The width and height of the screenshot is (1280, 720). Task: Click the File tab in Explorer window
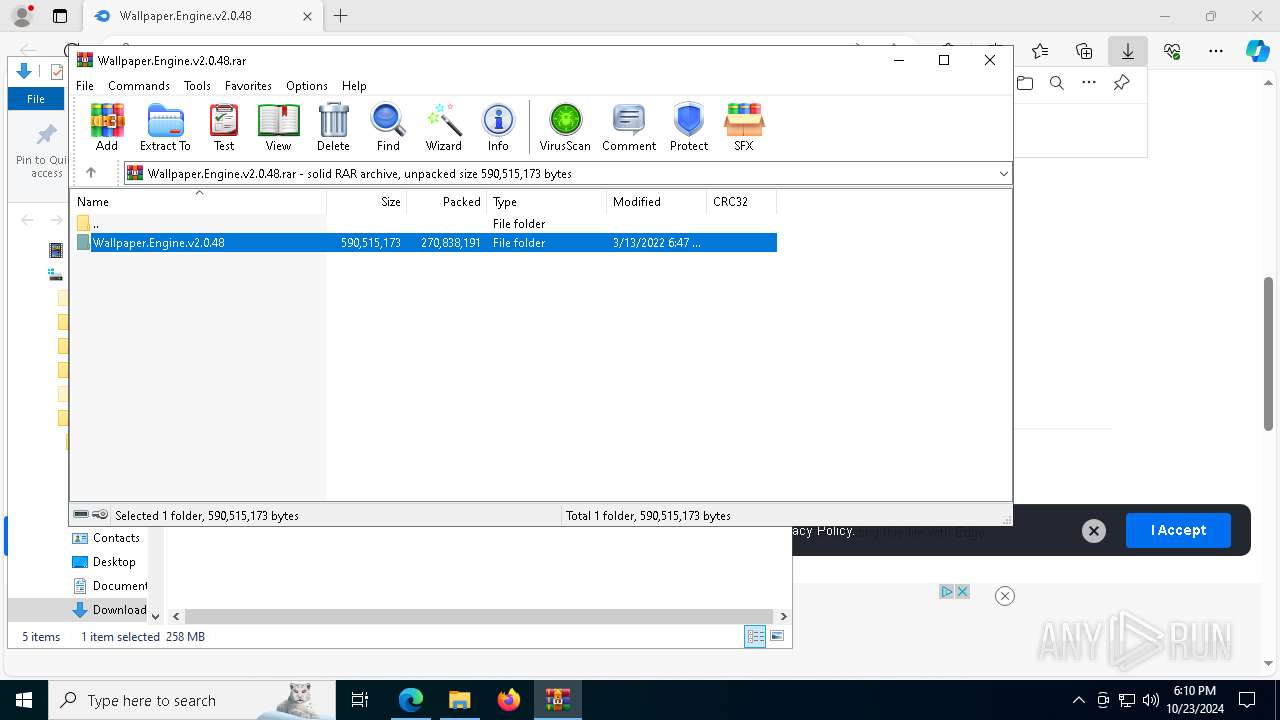point(36,99)
